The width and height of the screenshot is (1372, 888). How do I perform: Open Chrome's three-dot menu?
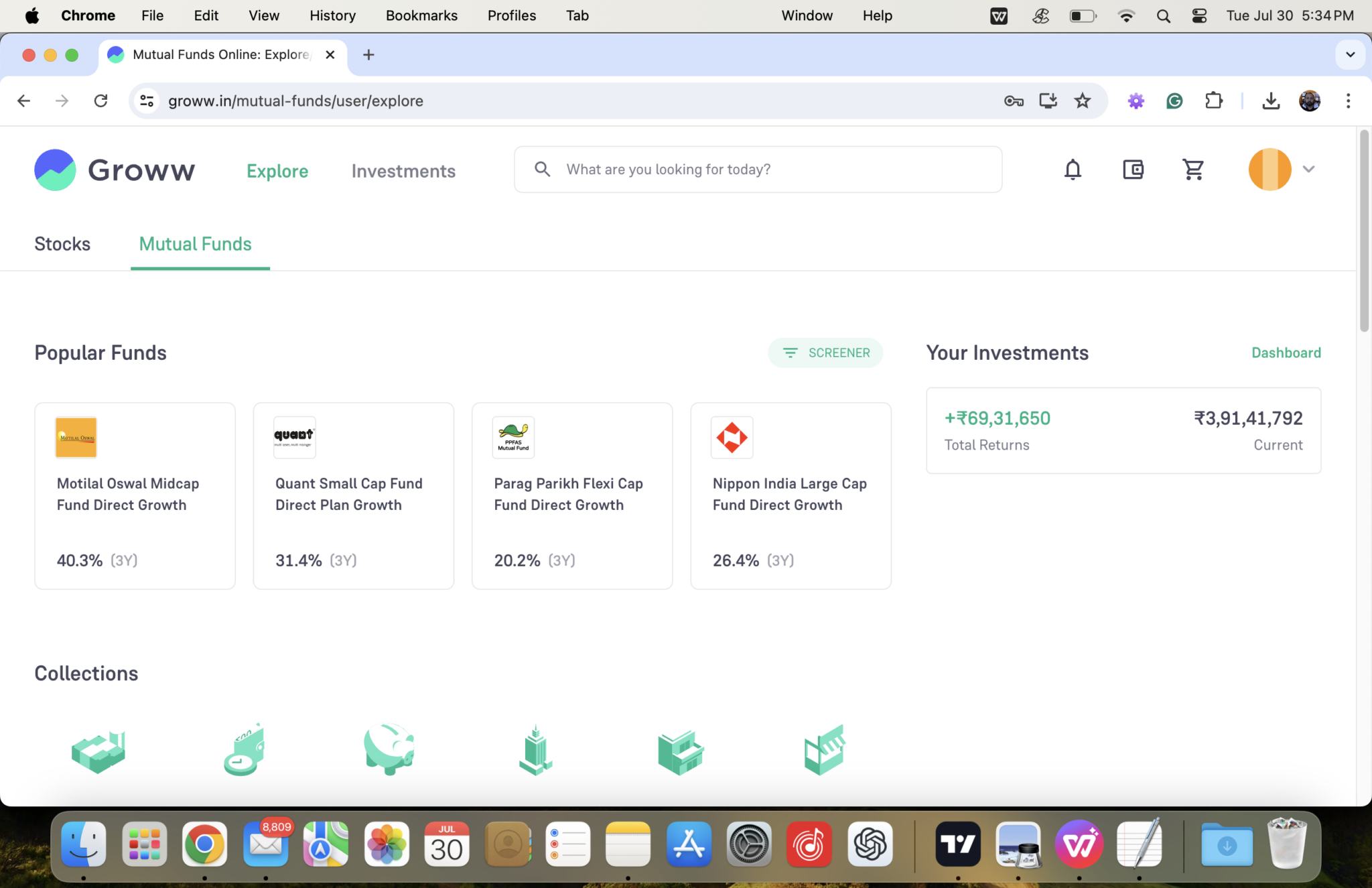pos(1347,101)
